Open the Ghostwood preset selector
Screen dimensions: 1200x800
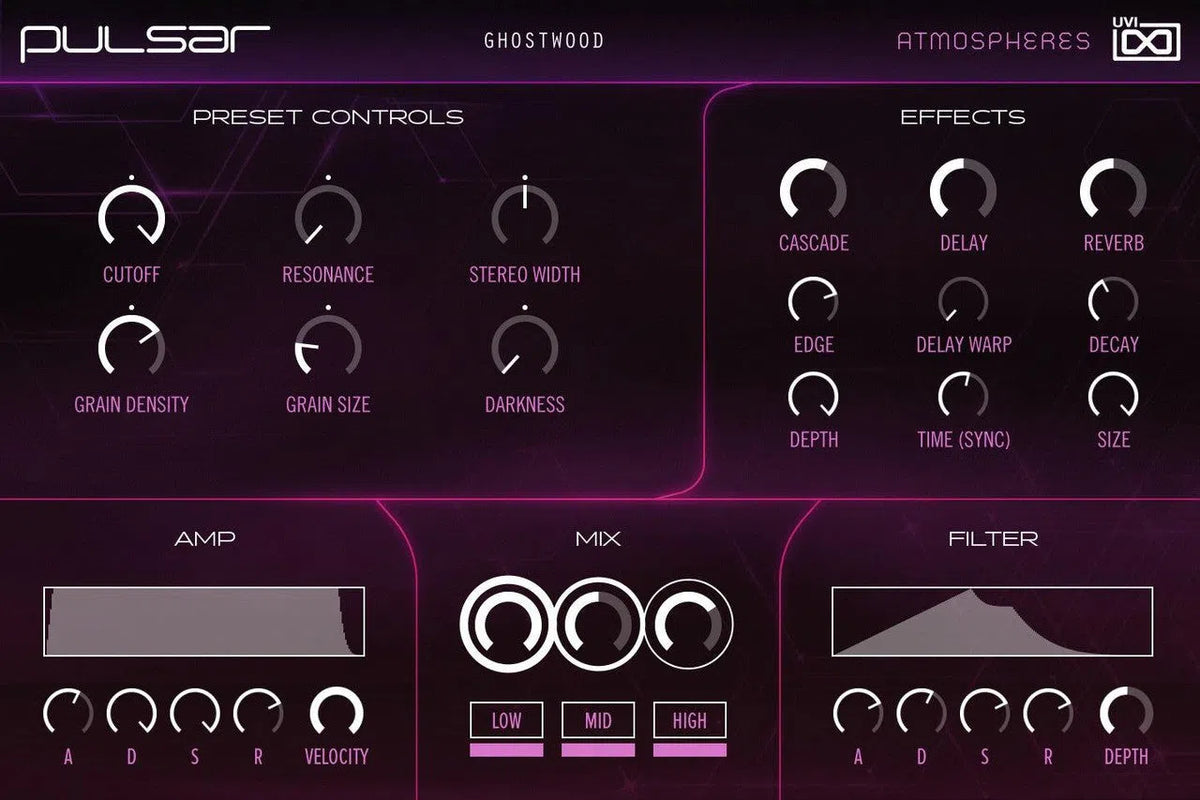pos(544,41)
